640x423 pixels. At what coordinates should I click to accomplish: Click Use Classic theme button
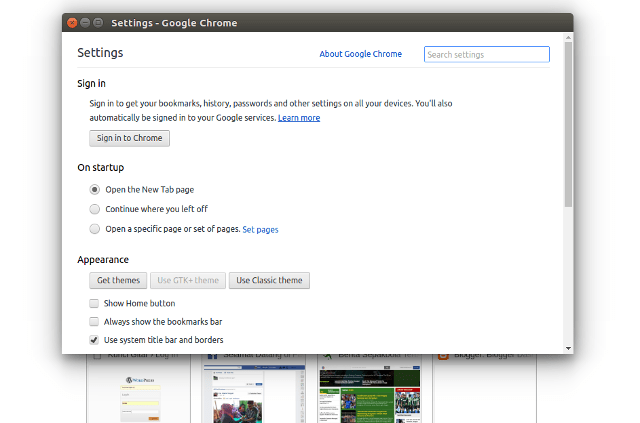[269, 281]
